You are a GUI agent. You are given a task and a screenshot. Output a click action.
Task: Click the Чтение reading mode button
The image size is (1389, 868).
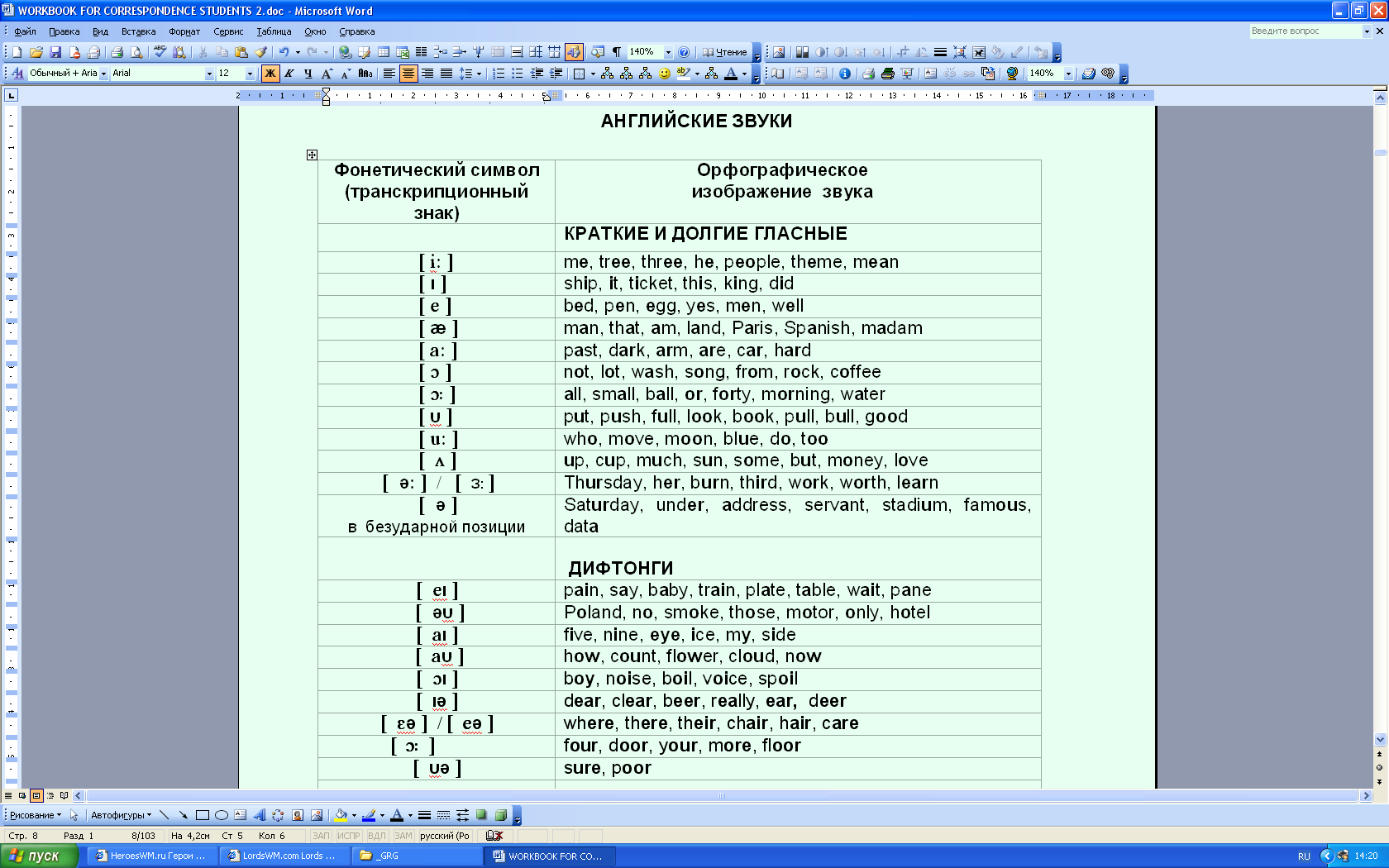(x=725, y=52)
